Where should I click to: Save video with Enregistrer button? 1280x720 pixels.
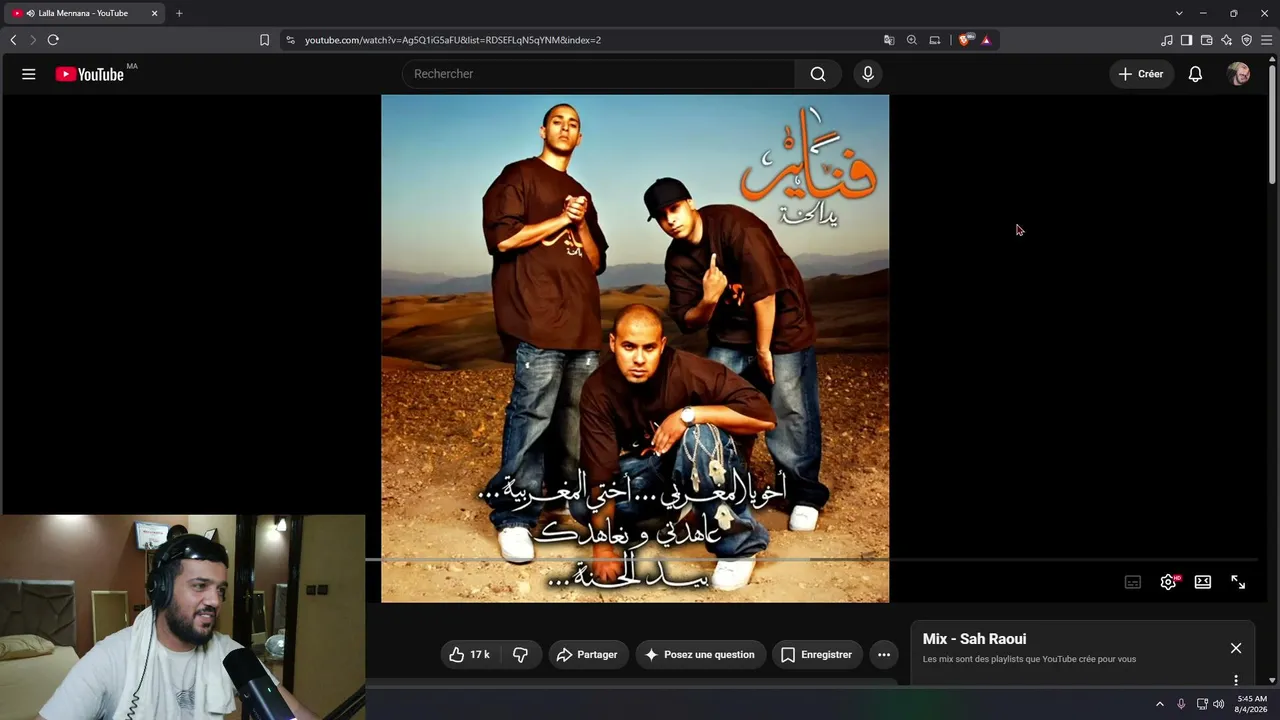pos(818,655)
